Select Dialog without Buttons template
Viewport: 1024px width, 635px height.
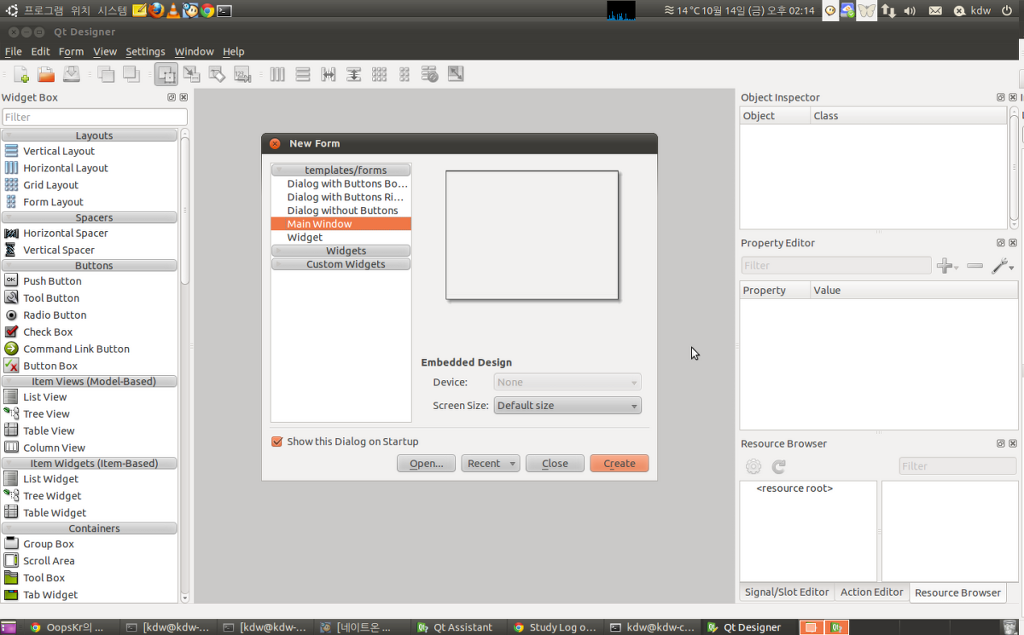click(x=341, y=210)
